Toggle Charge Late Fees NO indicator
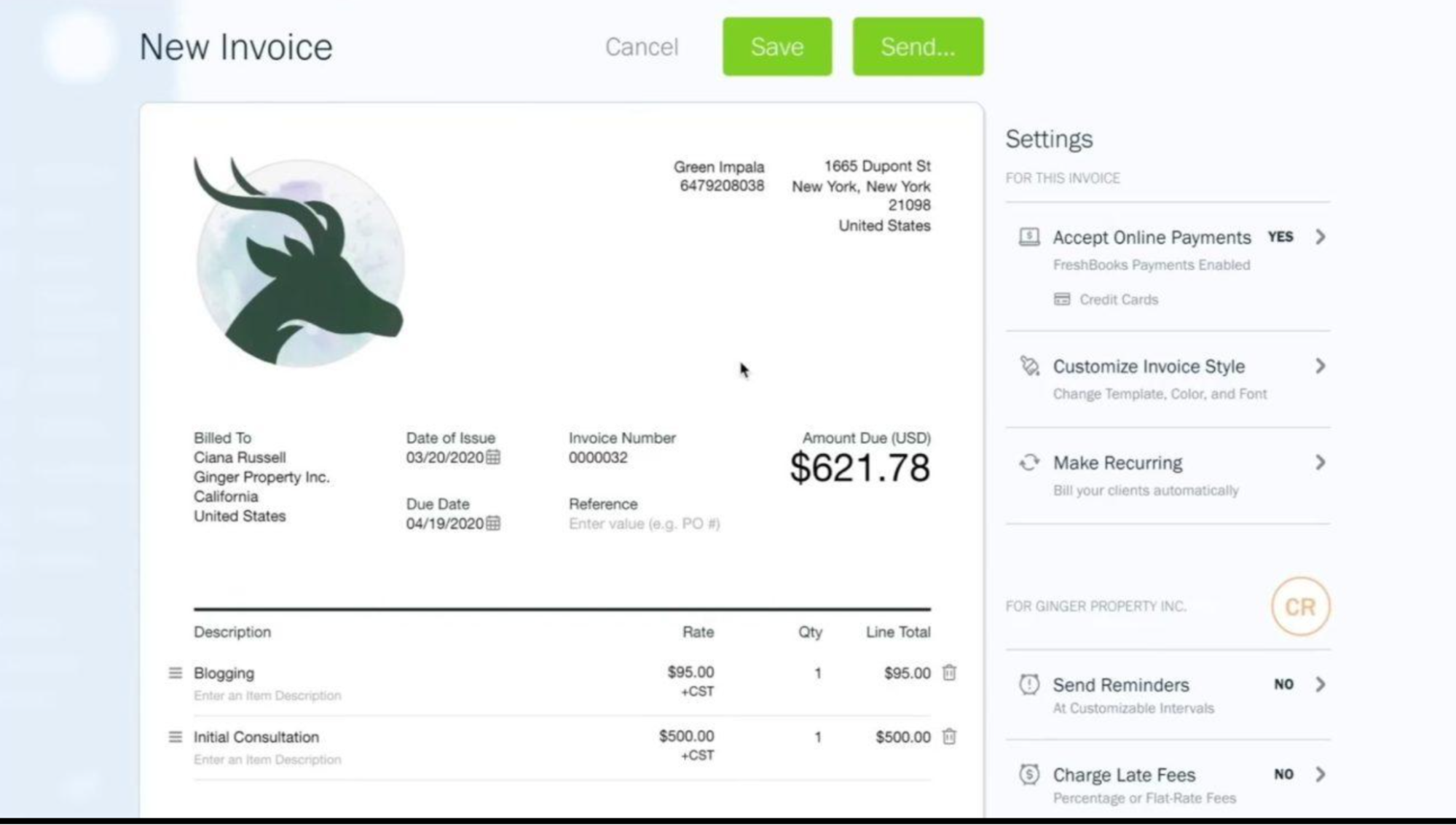The image size is (1456, 825). 1284,774
